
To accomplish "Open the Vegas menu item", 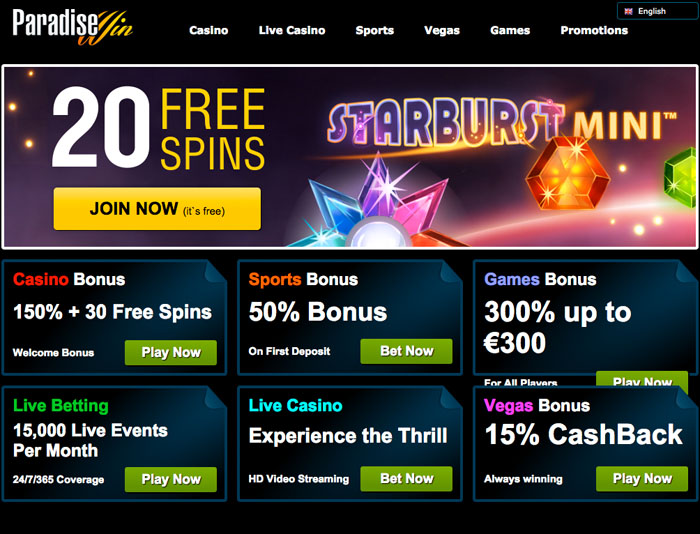I will 442,30.
